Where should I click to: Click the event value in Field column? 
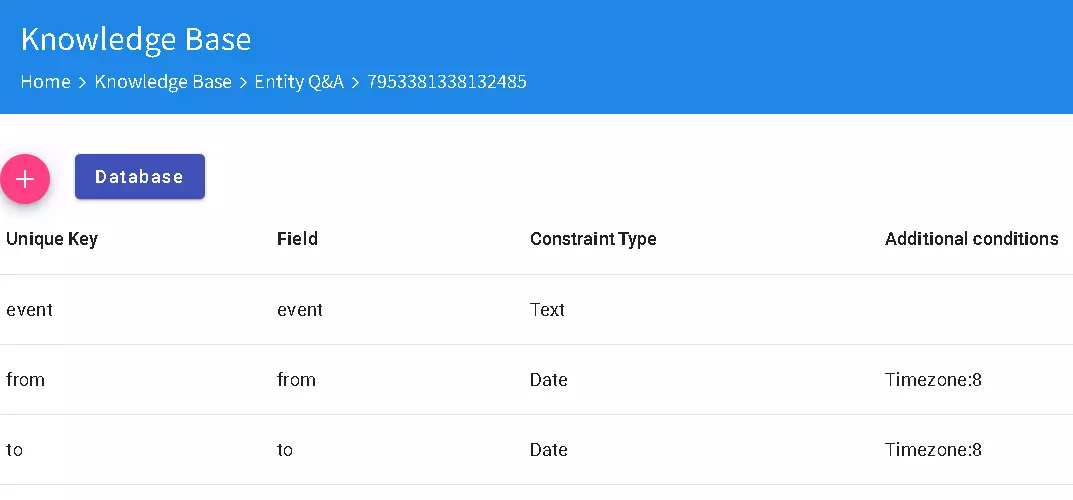pyautogui.click(x=300, y=310)
